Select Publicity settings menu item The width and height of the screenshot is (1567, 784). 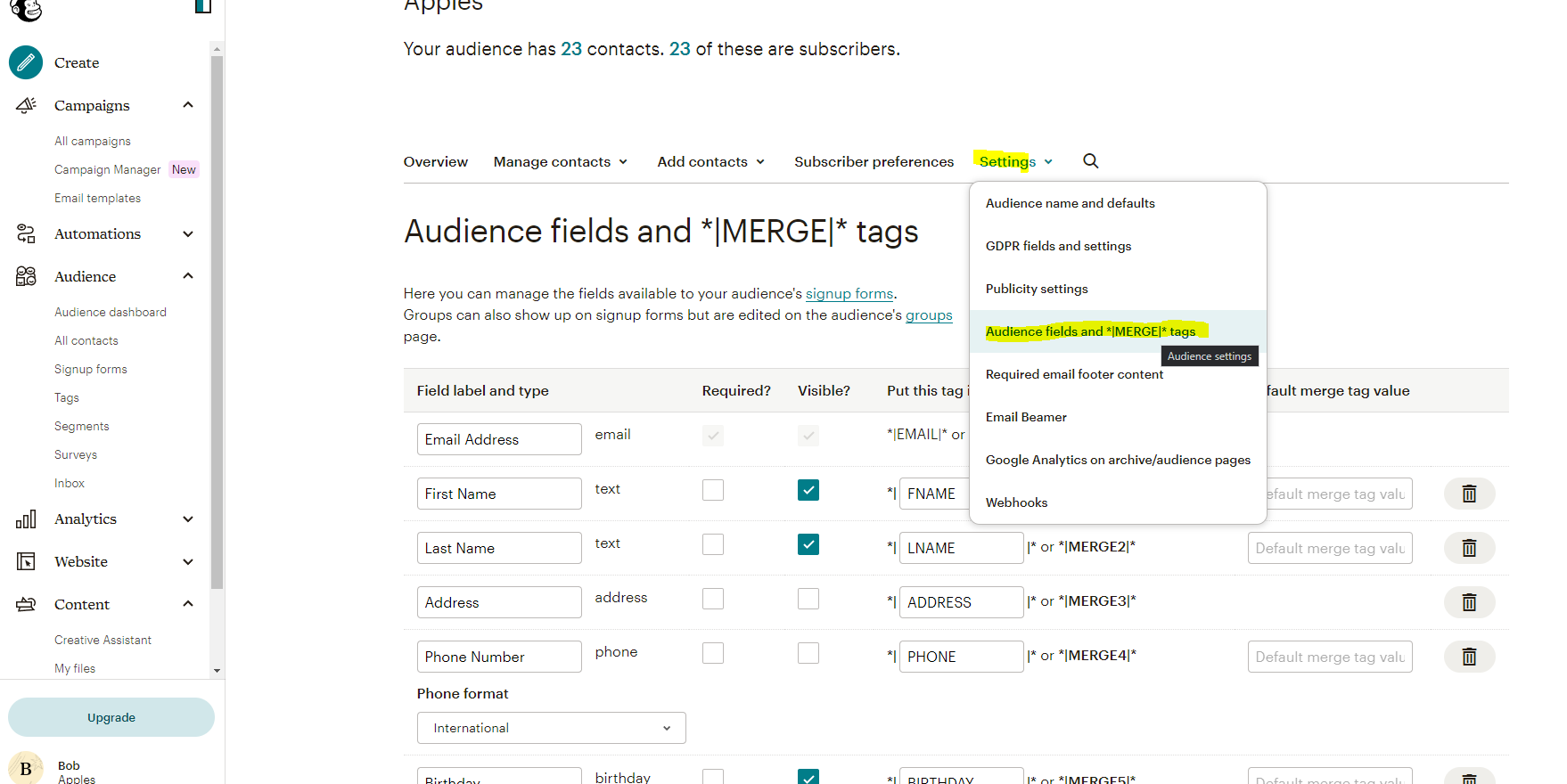point(1118,289)
